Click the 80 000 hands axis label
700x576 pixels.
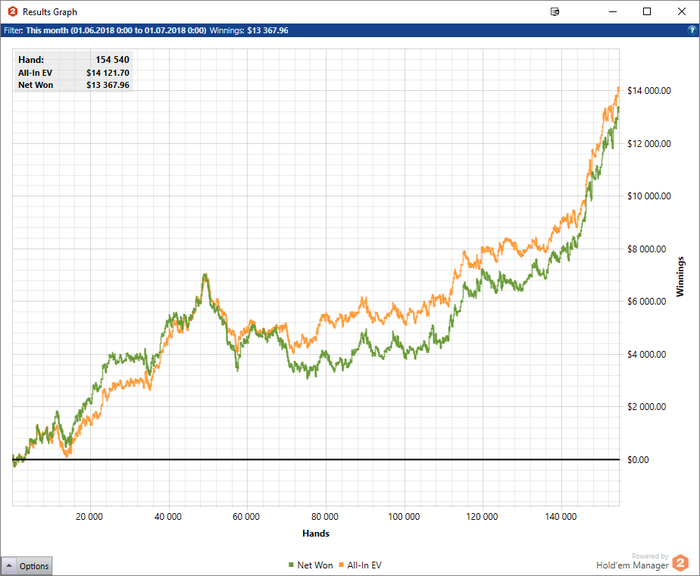pos(325,517)
